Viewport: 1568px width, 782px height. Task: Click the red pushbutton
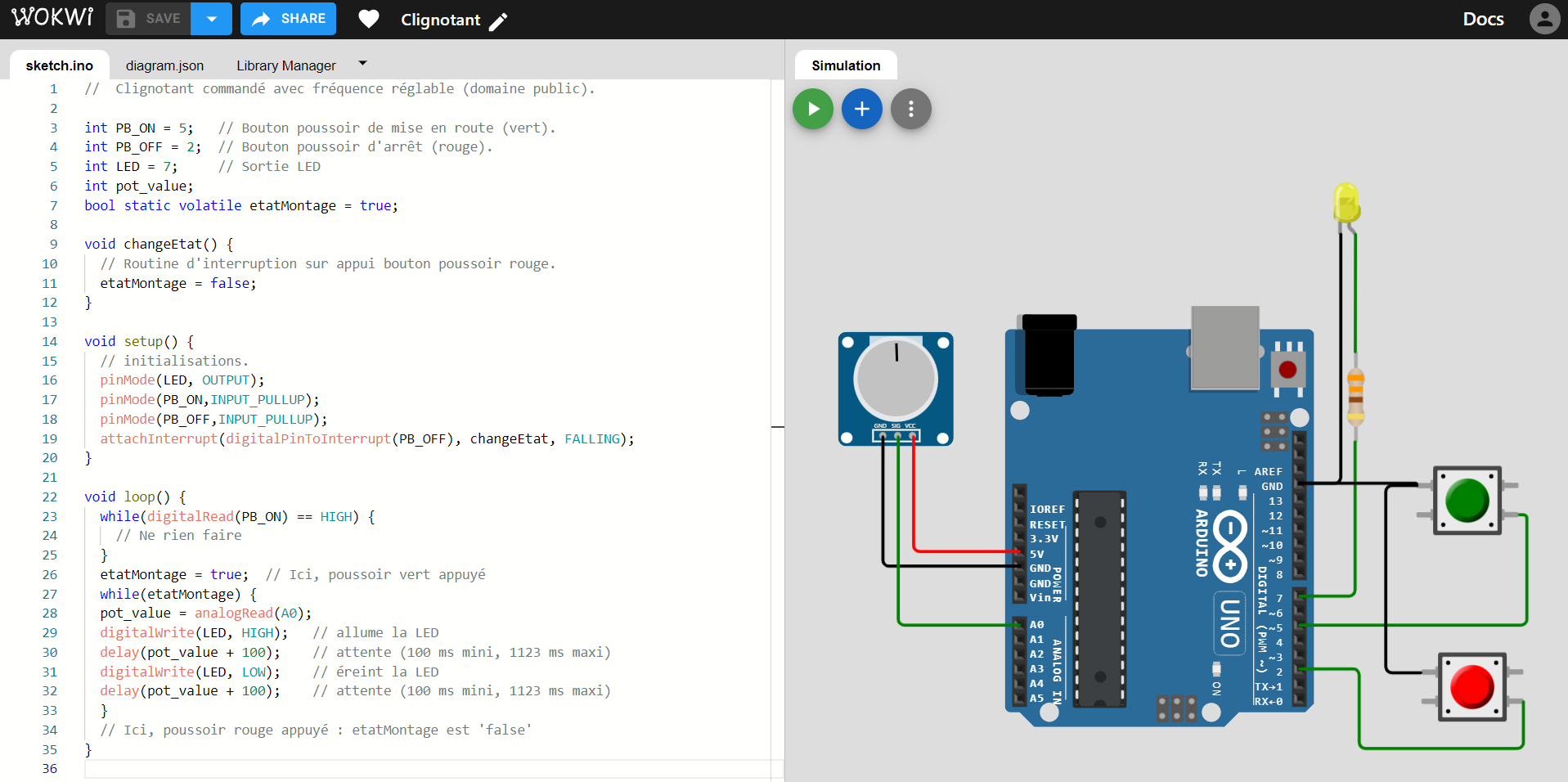[1472, 686]
